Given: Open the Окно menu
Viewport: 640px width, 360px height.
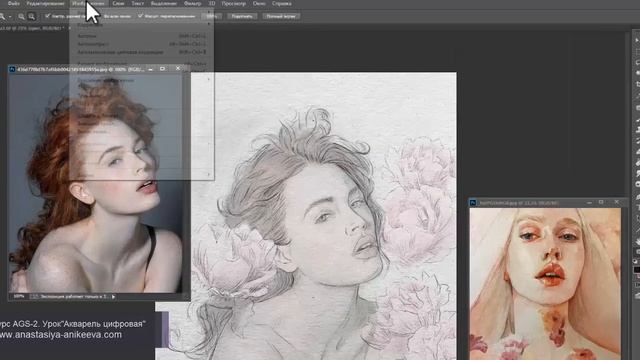Looking at the screenshot, I should click(x=259, y=3).
